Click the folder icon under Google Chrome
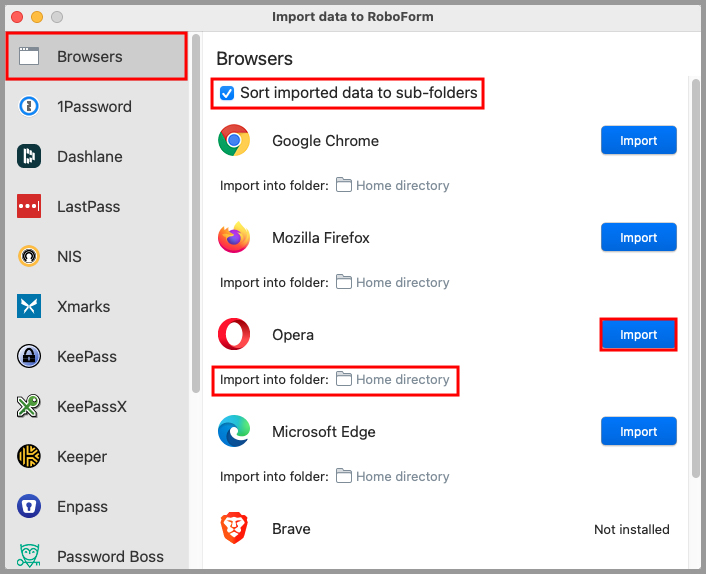Screen dimensions: 706x574 pyautogui.click(x=344, y=185)
